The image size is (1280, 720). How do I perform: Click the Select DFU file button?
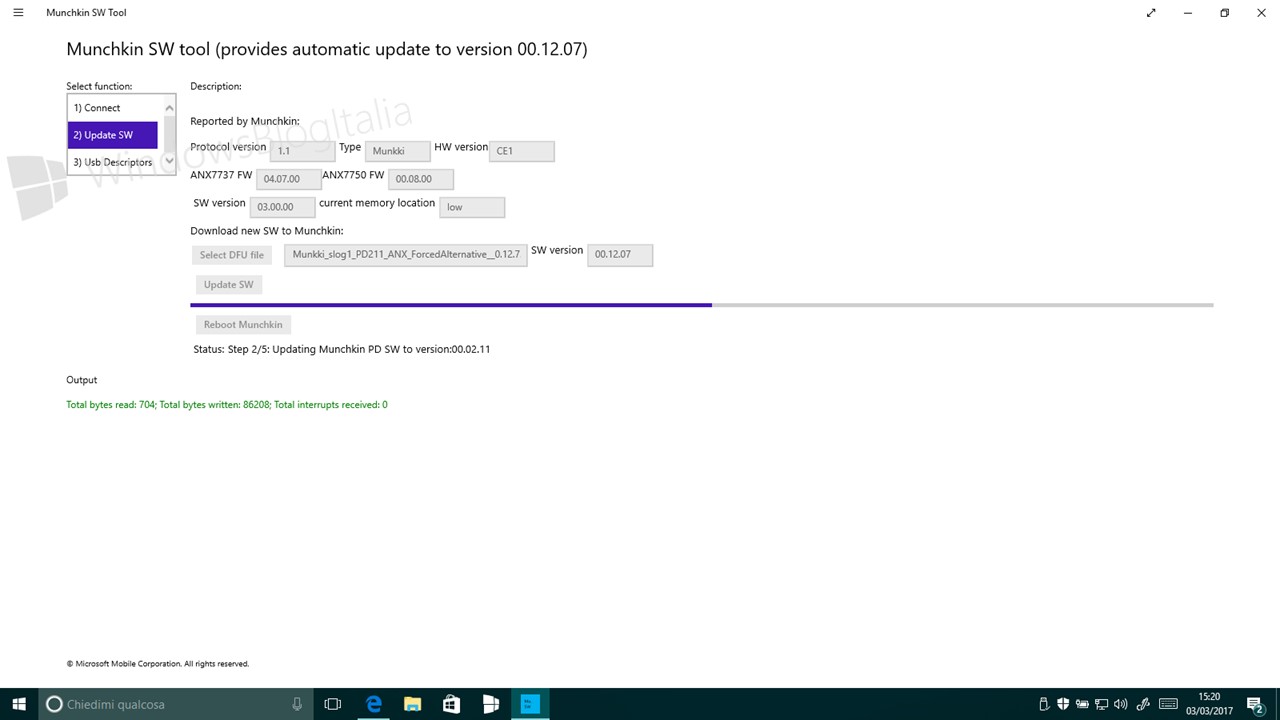(232, 255)
